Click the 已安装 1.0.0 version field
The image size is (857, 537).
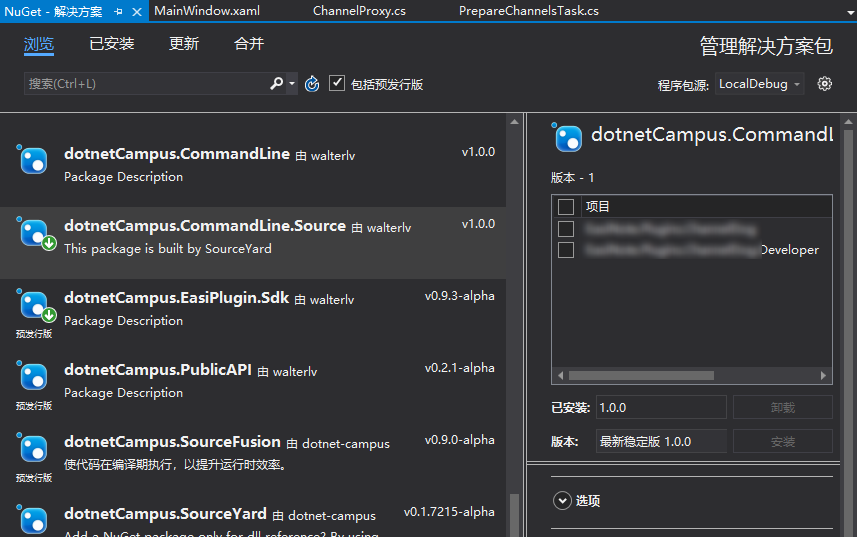tap(661, 408)
